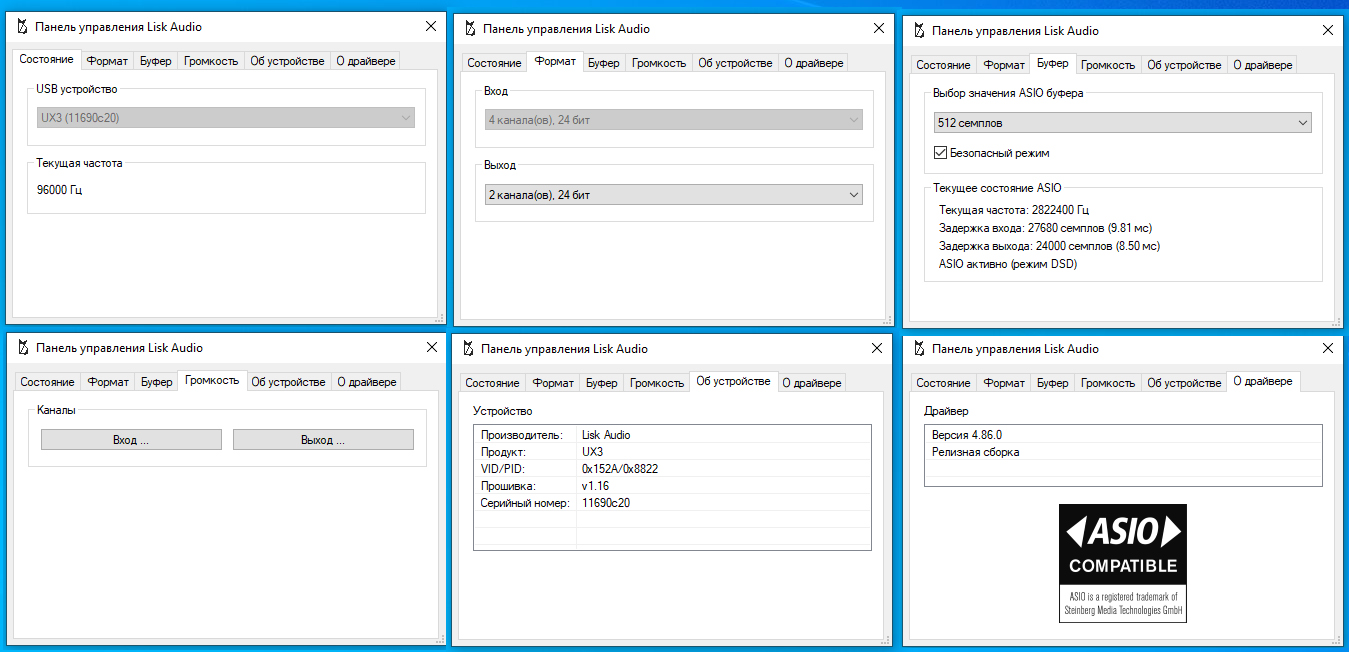The height and width of the screenshot is (652, 1349).
Task: Select Состояние tab in the ASIO buffer window
Action: click(943, 65)
